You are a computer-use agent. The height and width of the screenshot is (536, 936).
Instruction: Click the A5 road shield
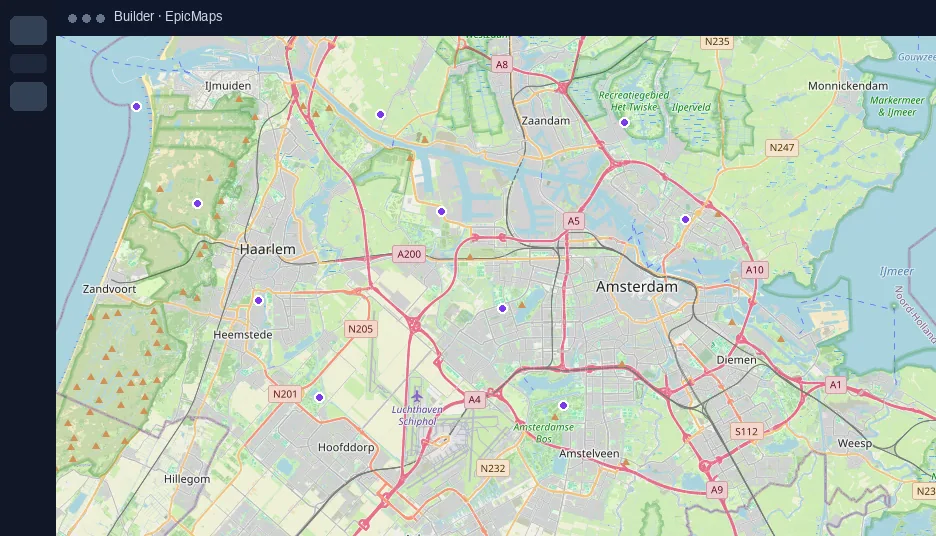tap(573, 221)
